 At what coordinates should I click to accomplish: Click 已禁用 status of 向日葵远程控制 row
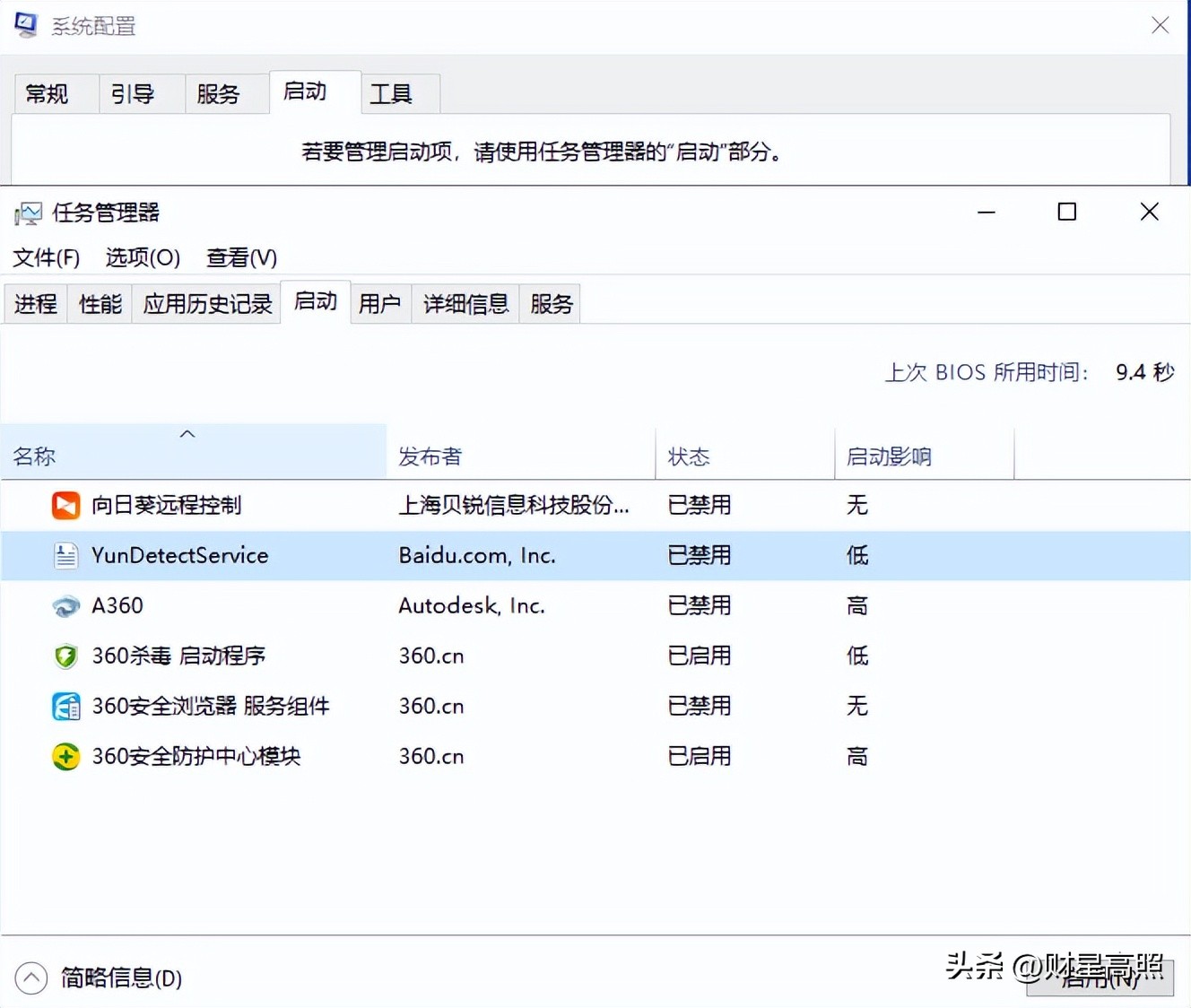coord(700,506)
